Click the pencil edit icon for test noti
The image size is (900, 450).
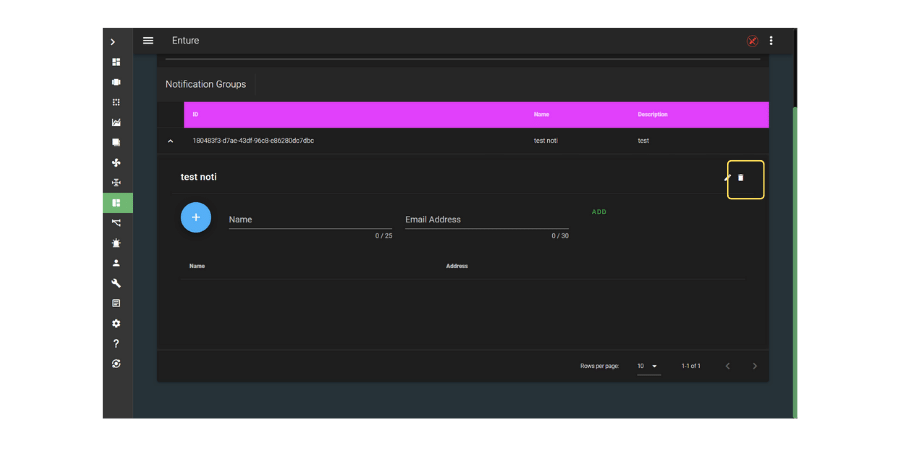[x=727, y=178]
